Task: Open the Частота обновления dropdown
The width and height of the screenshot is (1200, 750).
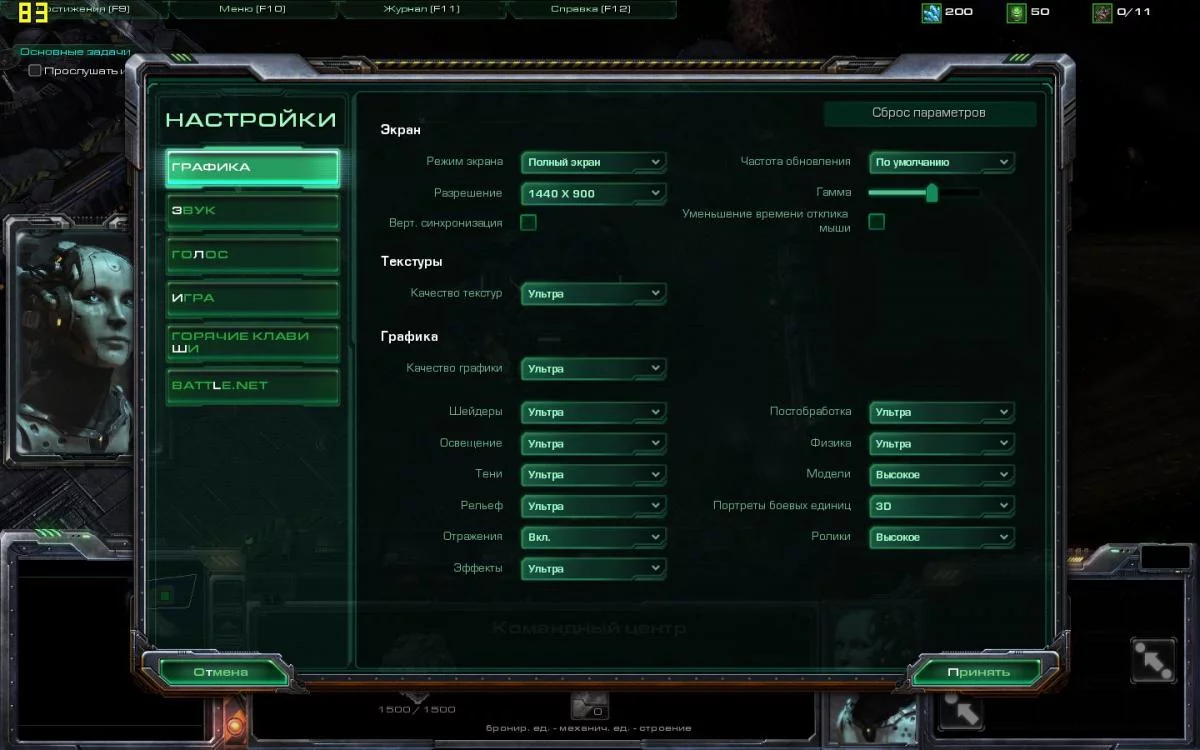Action: pyautogui.click(x=941, y=162)
